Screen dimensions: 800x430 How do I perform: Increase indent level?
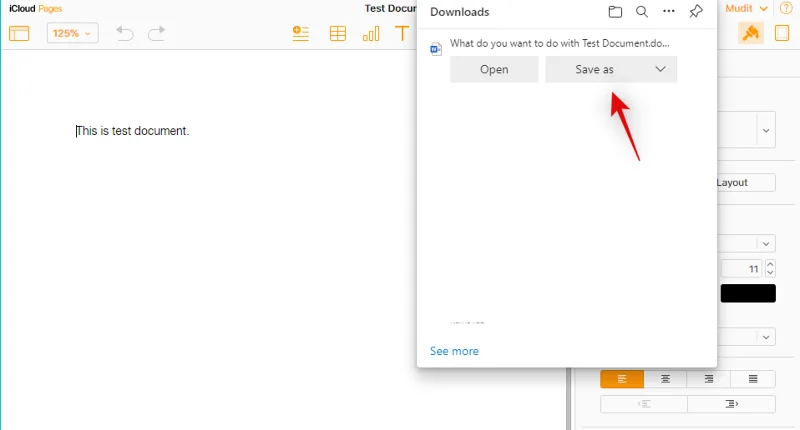[x=732, y=404]
